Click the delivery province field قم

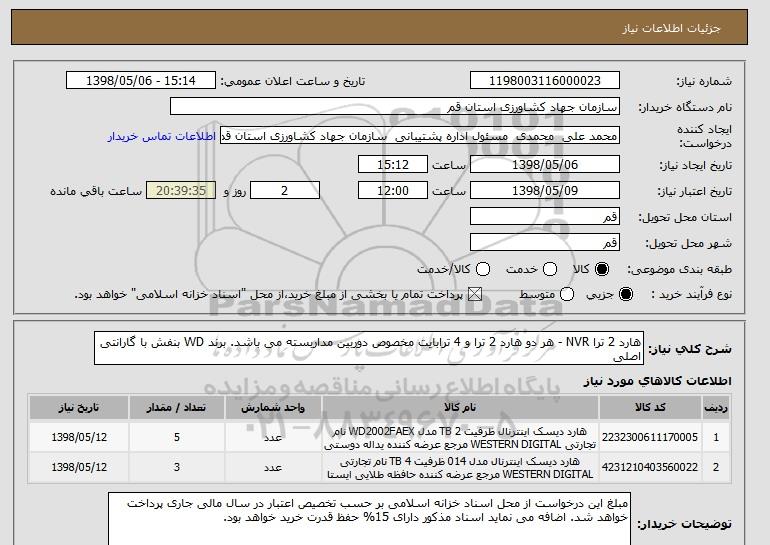point(545,217)
